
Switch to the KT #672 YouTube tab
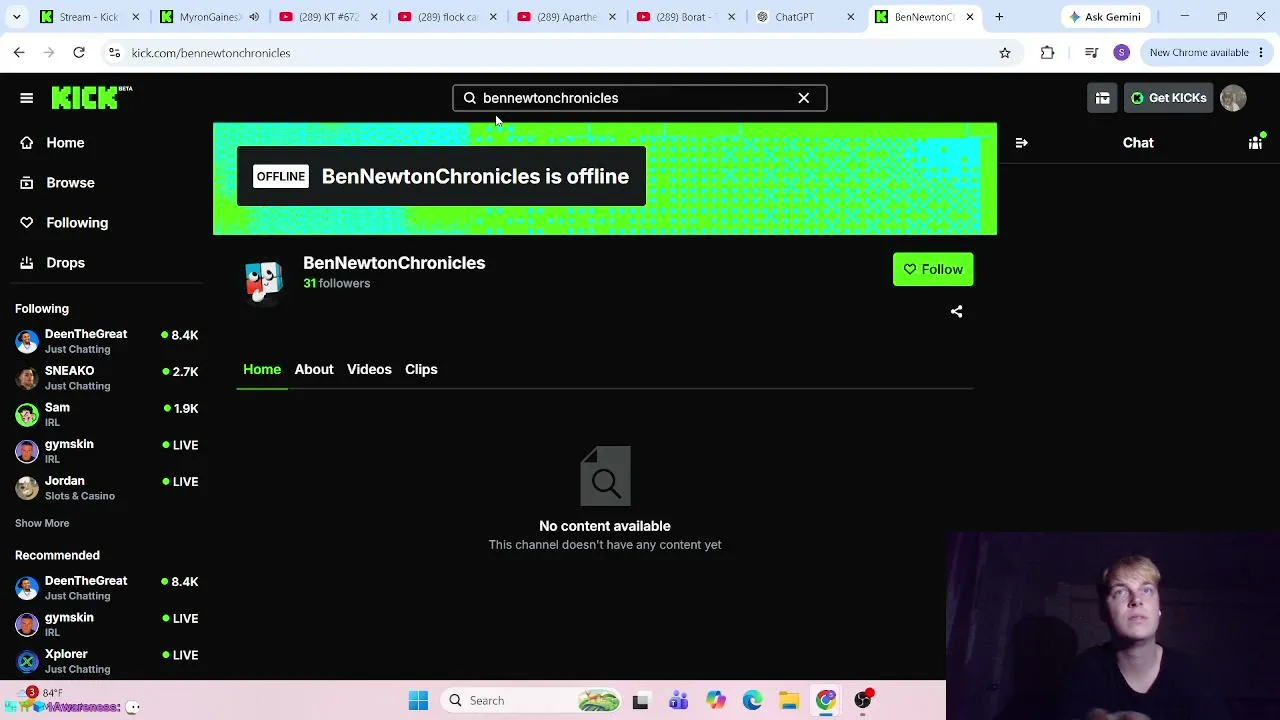tap(328, 17)
